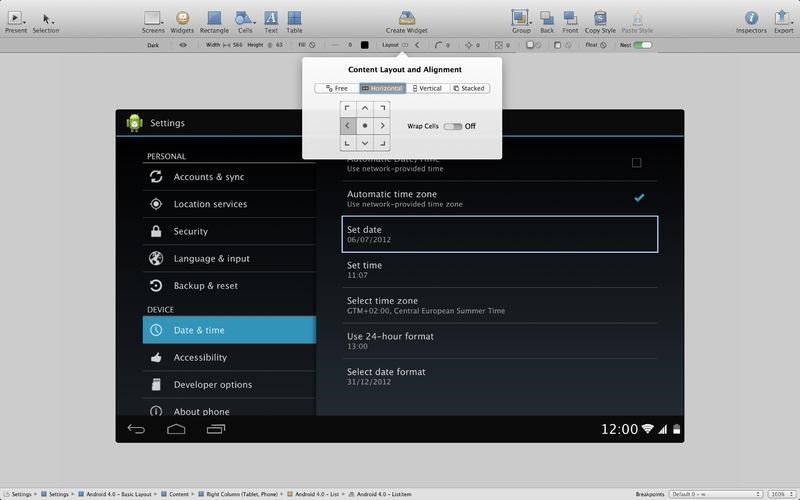Align content to the center
Screen dimensions: 800x500
click(x=365, y=126)
